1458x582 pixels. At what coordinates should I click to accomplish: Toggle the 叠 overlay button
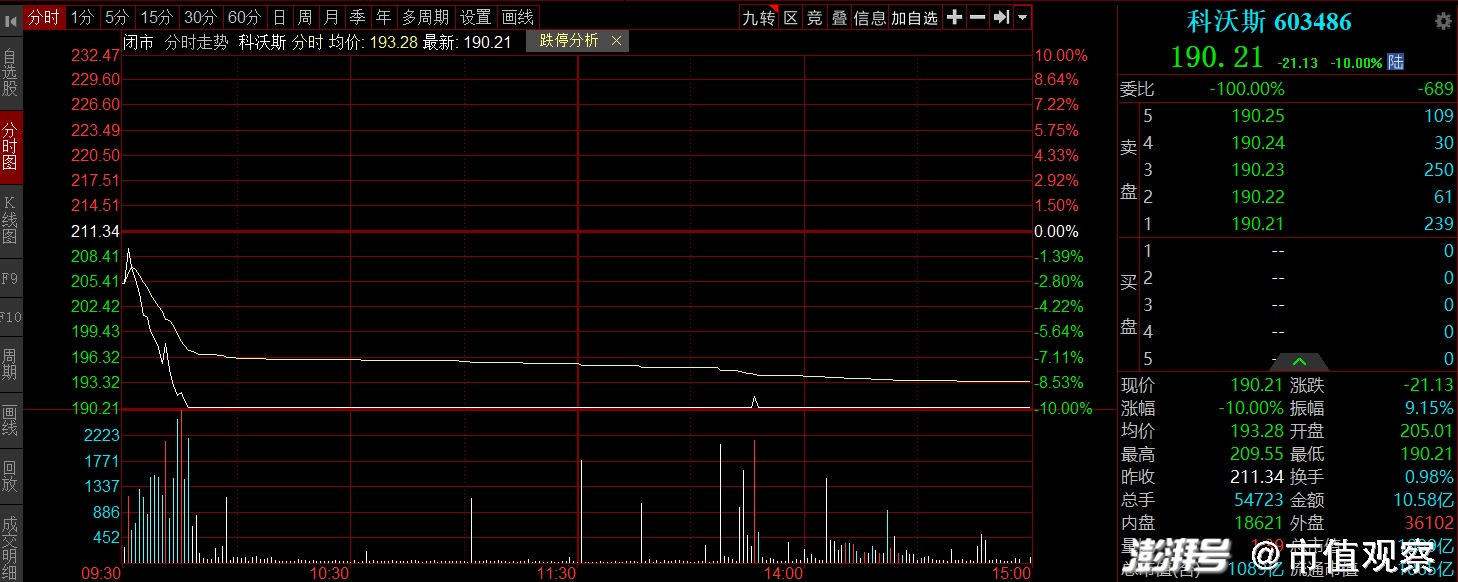click(x=839, y=17)
